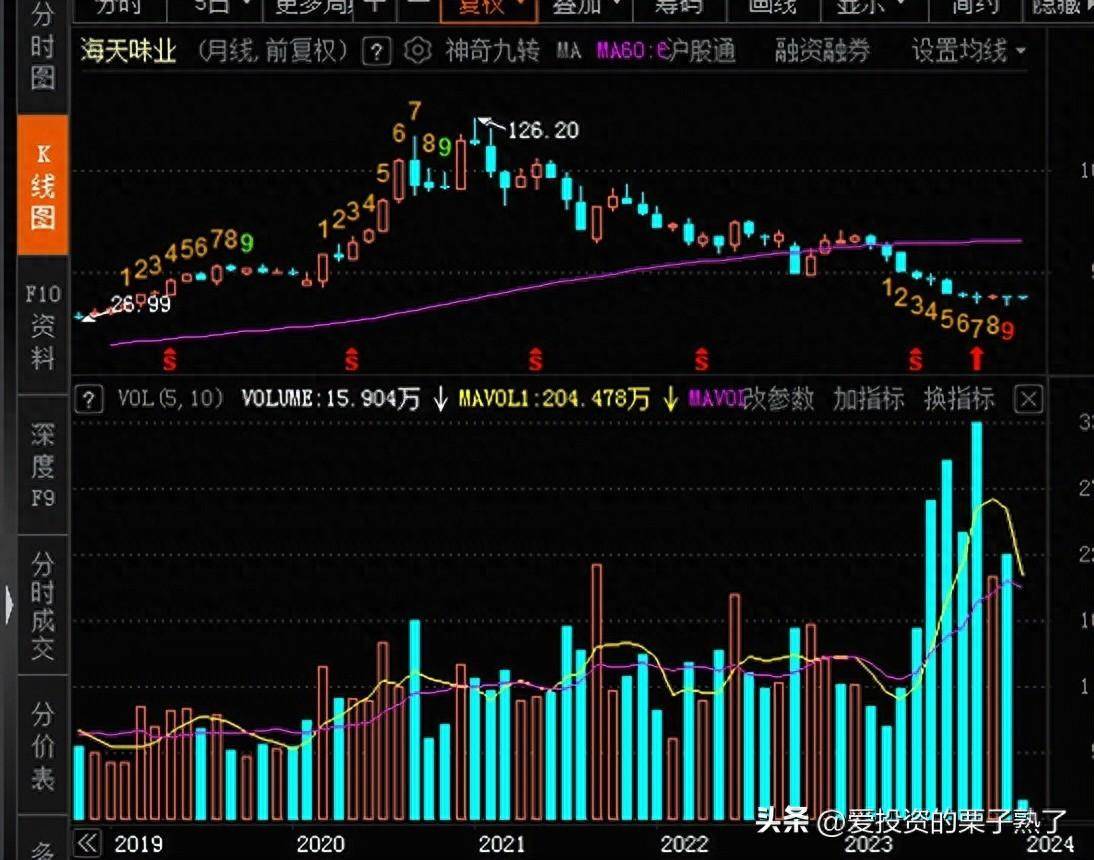The height and width of the screenshot is (860, 1094).
Task: Open the 叠加 dropdown in top toolbar
Action: click(x=586, y=8)
